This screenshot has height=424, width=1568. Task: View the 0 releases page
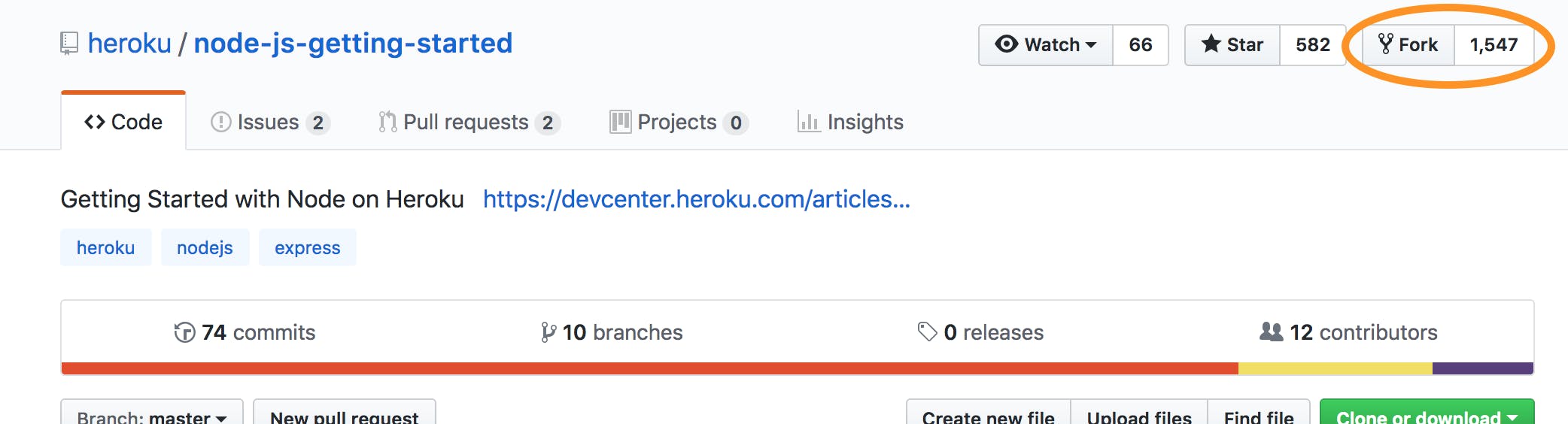tap(980, 332)
